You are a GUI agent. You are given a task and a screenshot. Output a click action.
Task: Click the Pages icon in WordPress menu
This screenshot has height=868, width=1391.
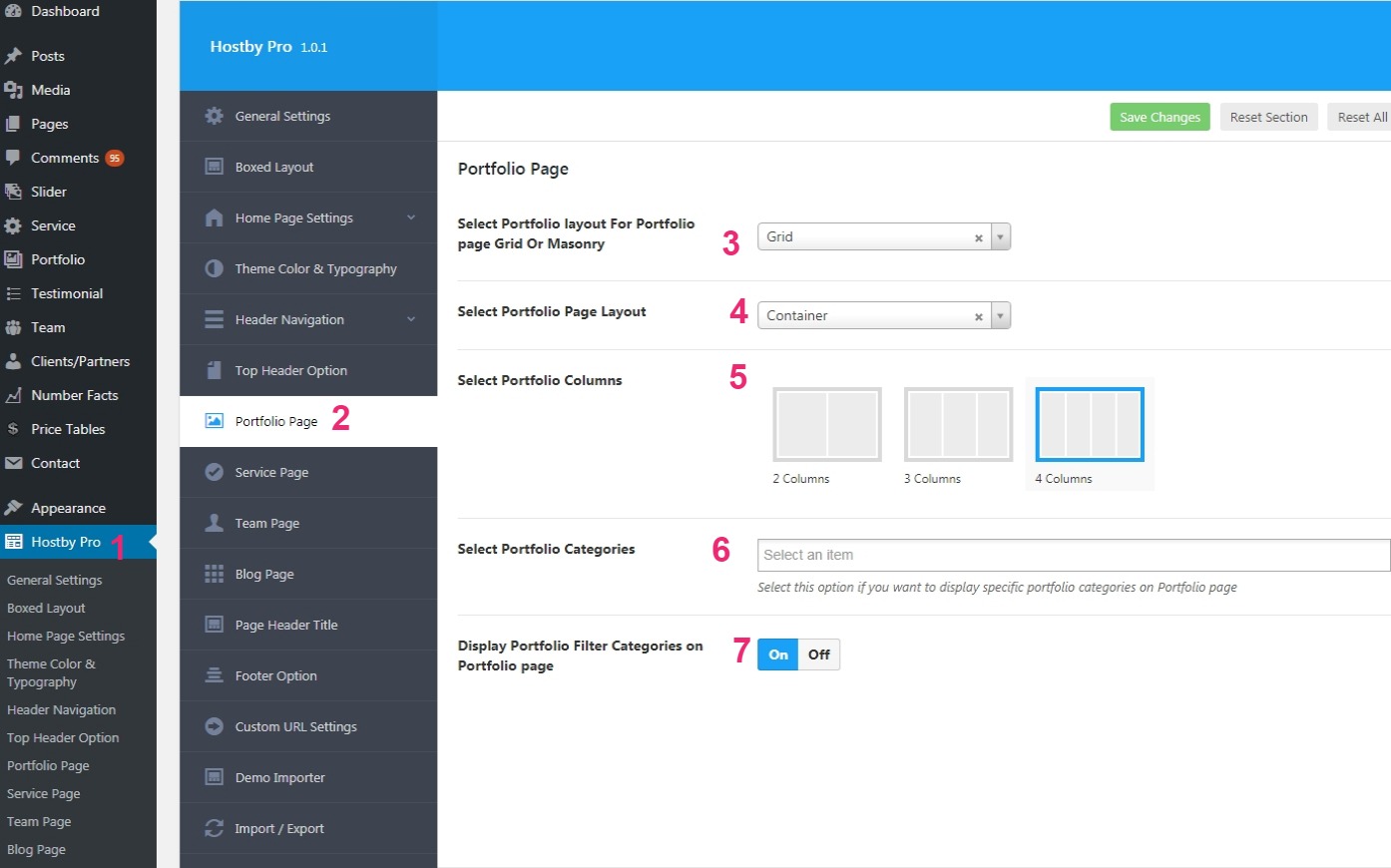pos(13,124)
